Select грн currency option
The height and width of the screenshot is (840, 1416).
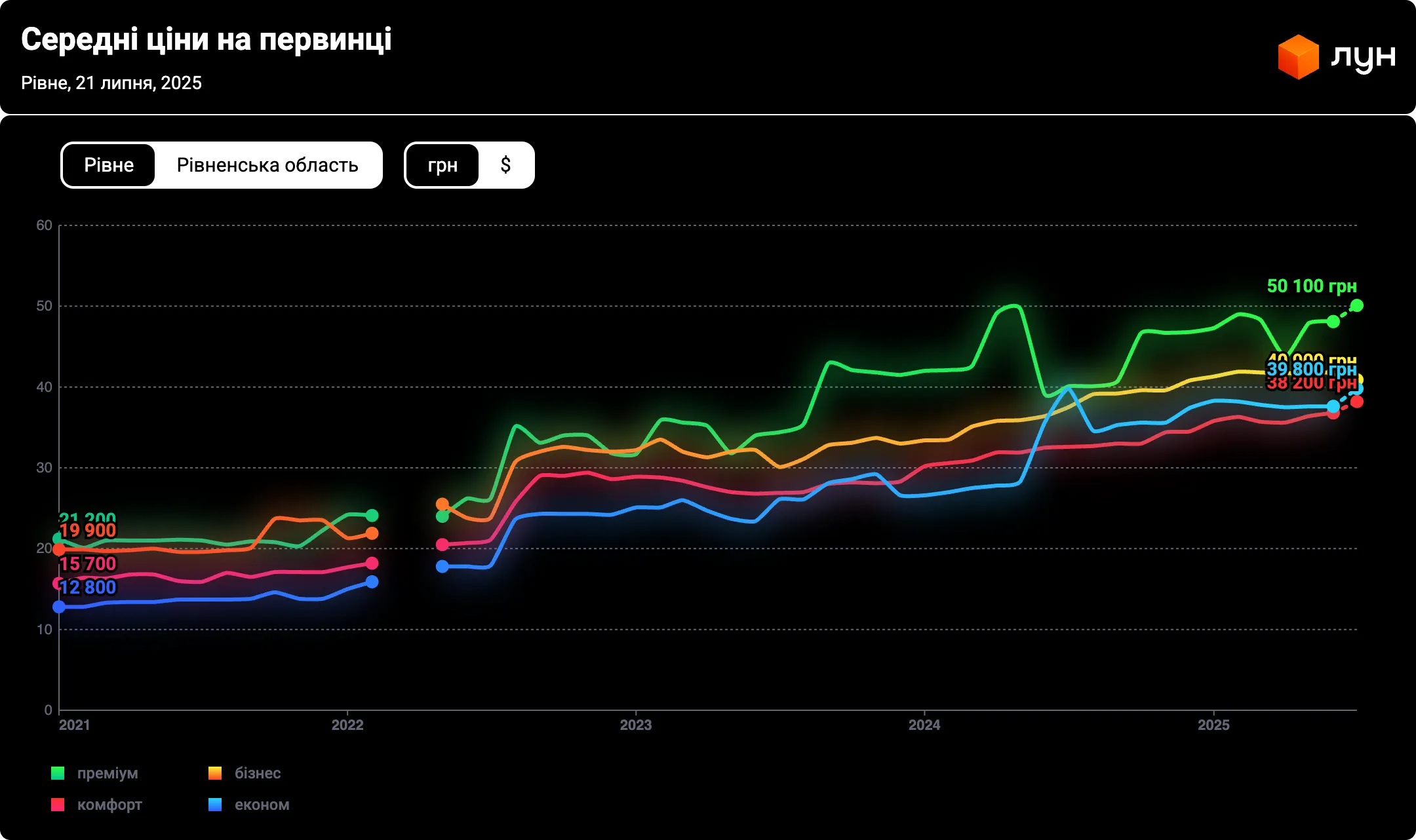(442, 165)
